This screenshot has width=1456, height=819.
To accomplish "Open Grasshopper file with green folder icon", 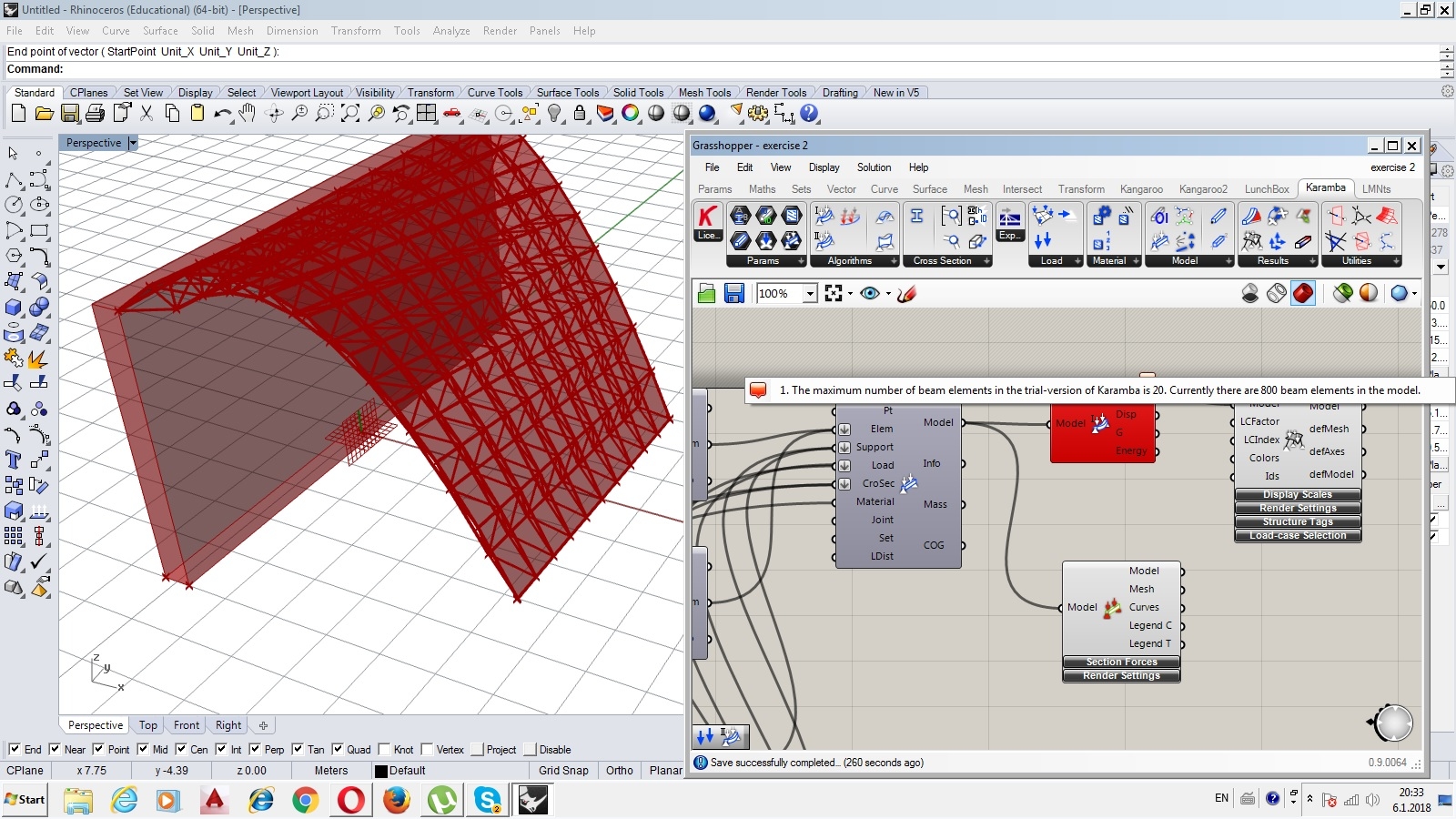I will click(x=707, y=293).
